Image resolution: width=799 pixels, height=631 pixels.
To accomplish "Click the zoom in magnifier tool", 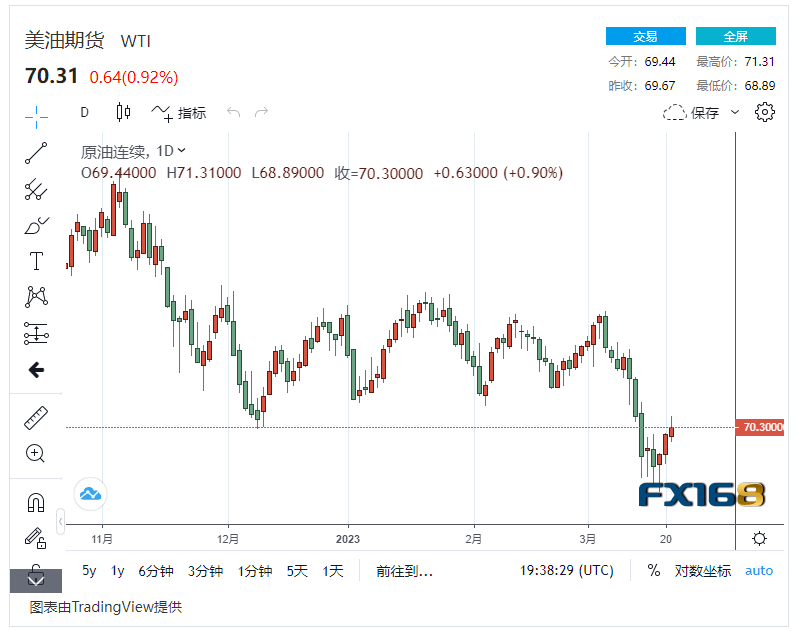I will pos(36,454).
